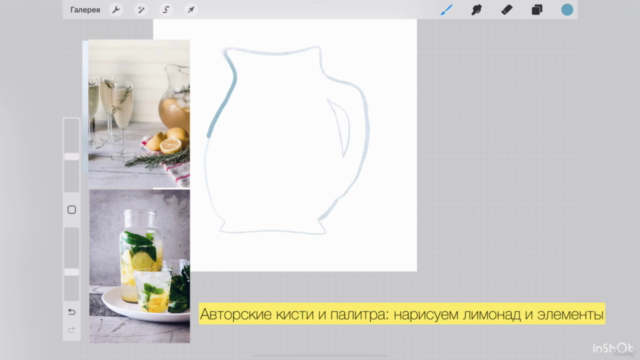Image resolution: width=640 pixels, height=360 pixels.
Task: Activate the Transform arrow tool
Action: [x=191, y=10]
